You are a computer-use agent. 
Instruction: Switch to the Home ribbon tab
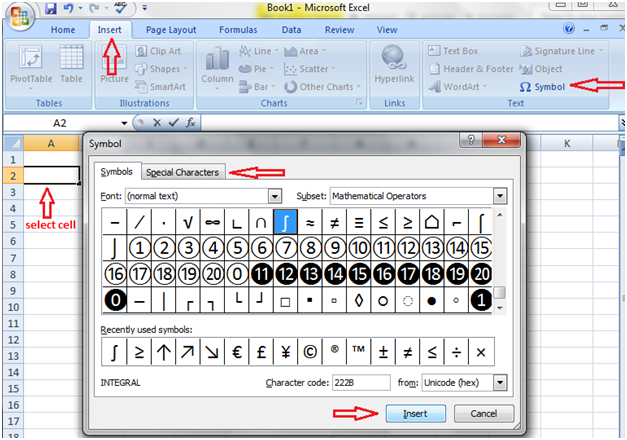pos(63,30)
